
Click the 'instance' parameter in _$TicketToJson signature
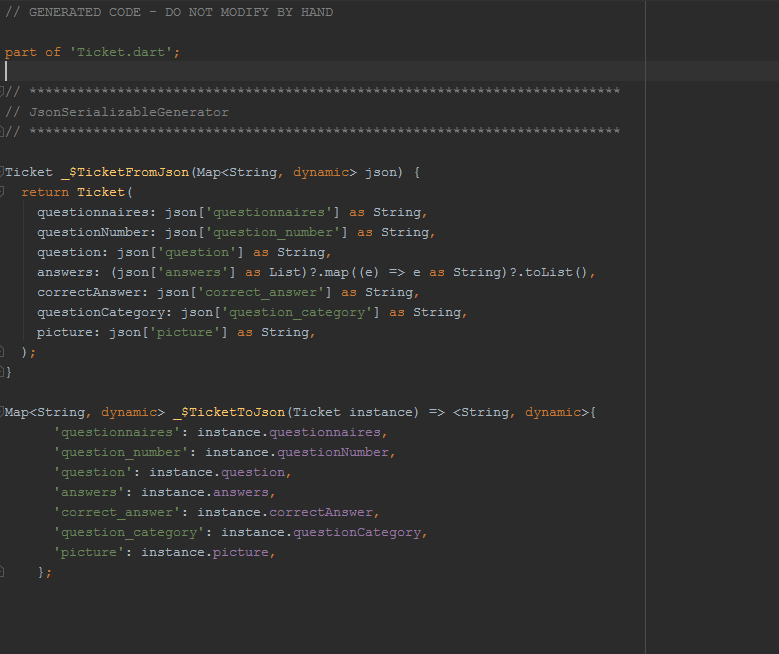pos(381,412)
